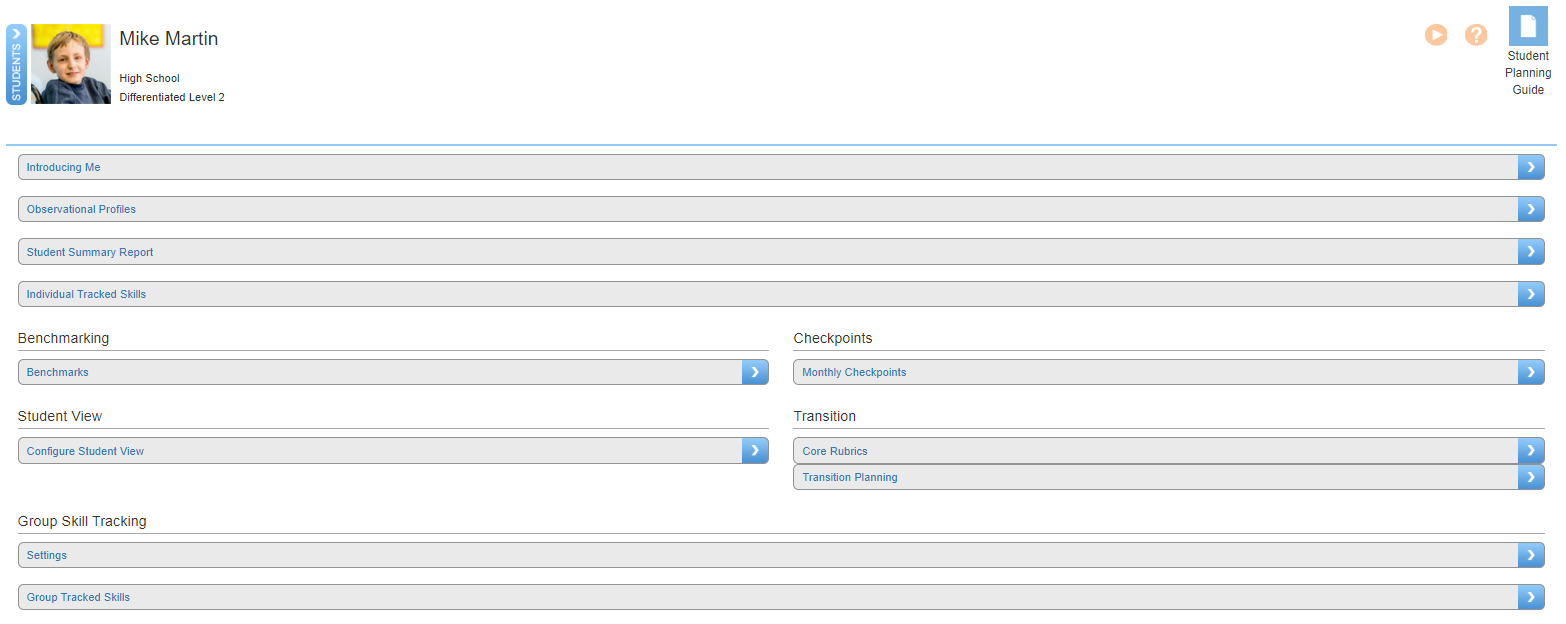1566x624 pixels.
Task: Click Mike Martin's profile photo
Action: click(71, 64)
